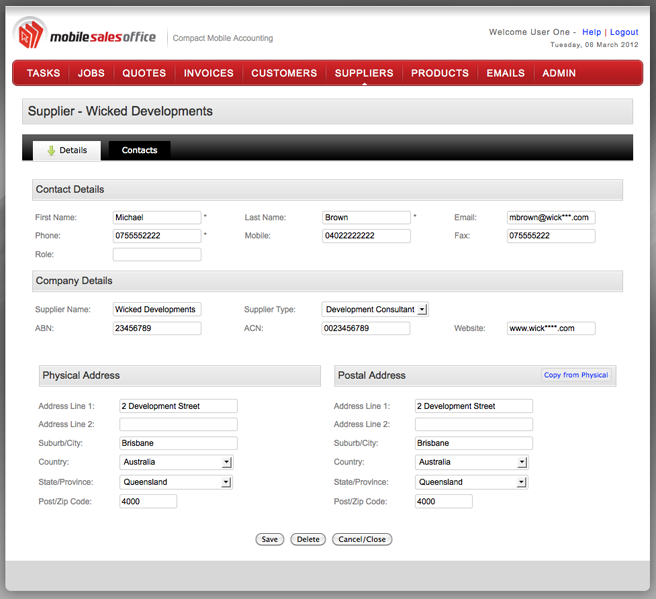Screen dimensions: 656x599
Task: Click the empty Role field
Action: 157,254
